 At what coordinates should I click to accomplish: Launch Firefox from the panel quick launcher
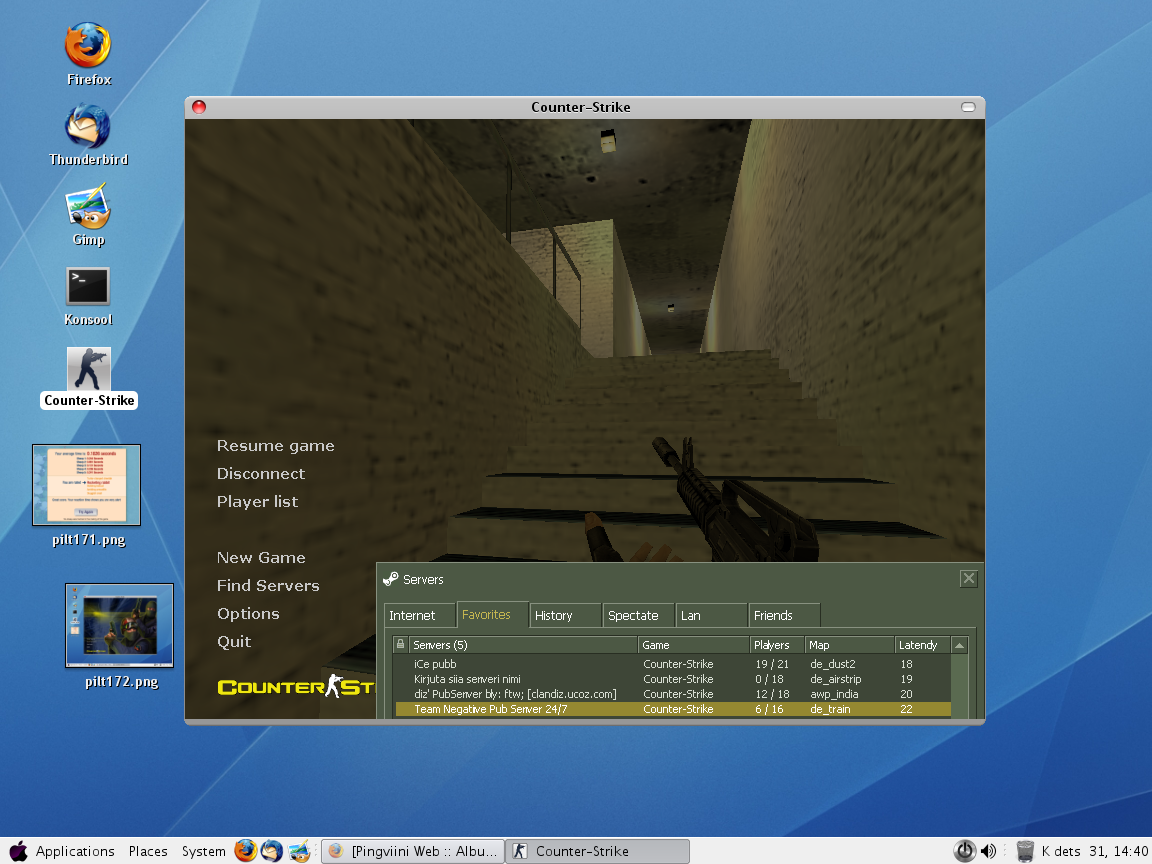coord(245,851)
